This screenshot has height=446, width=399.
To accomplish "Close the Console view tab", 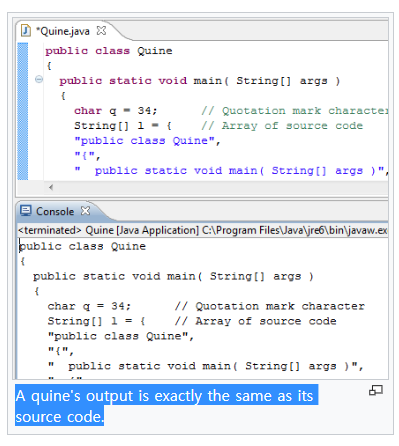I will (86, 211).
